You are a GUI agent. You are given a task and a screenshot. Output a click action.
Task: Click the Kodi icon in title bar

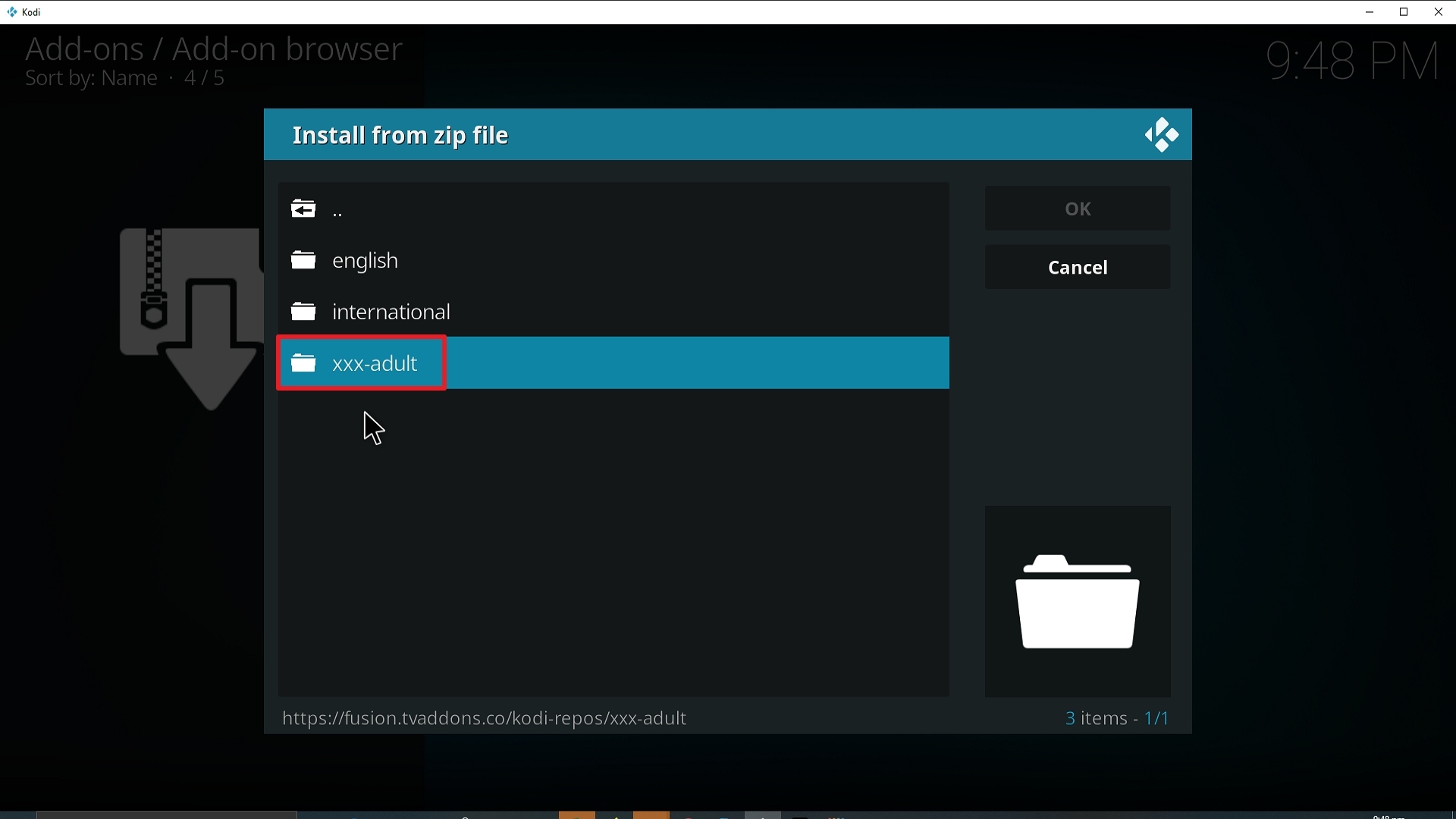tap(12, 12)
